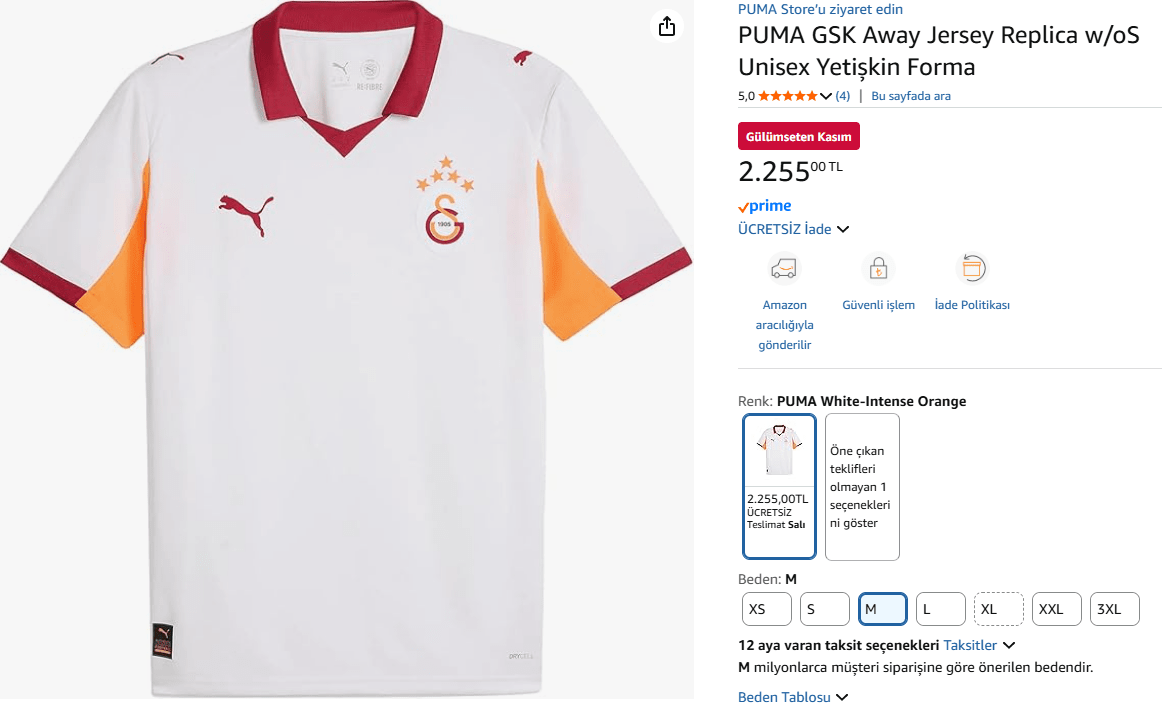
Task: Select size XXL
Action: click(1056, 609)
